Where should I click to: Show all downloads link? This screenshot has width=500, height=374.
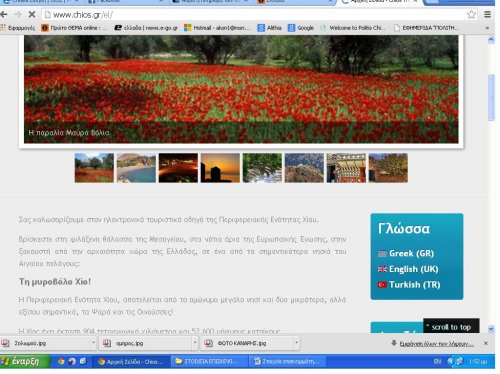coord(436,343)
